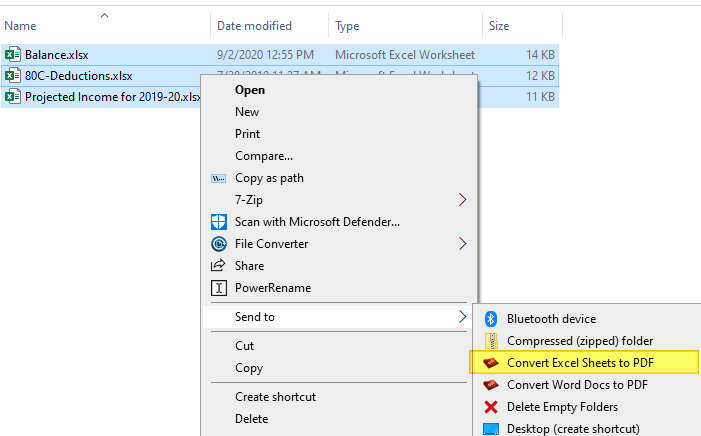The image size is (701, 436).
Task: Choose Delete from the context menu
Action: (252, 419)
